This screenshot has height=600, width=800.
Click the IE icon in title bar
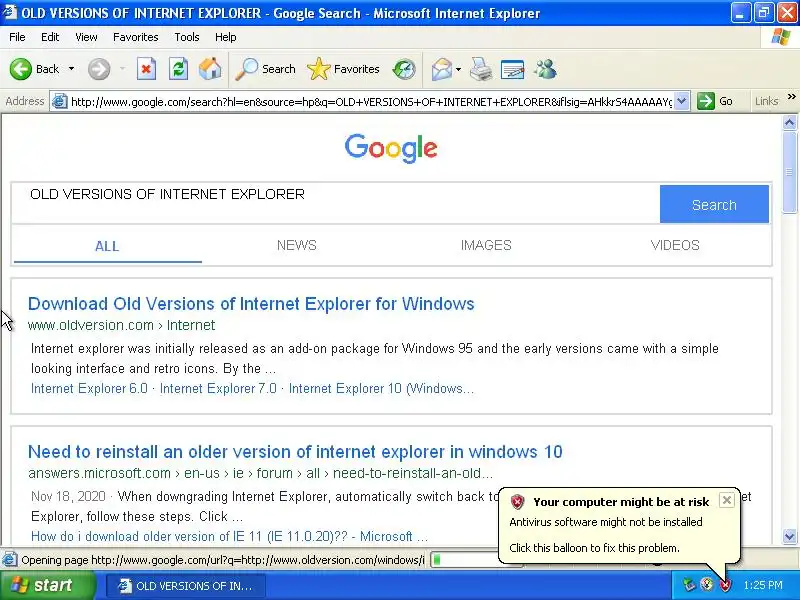(9, 12)
